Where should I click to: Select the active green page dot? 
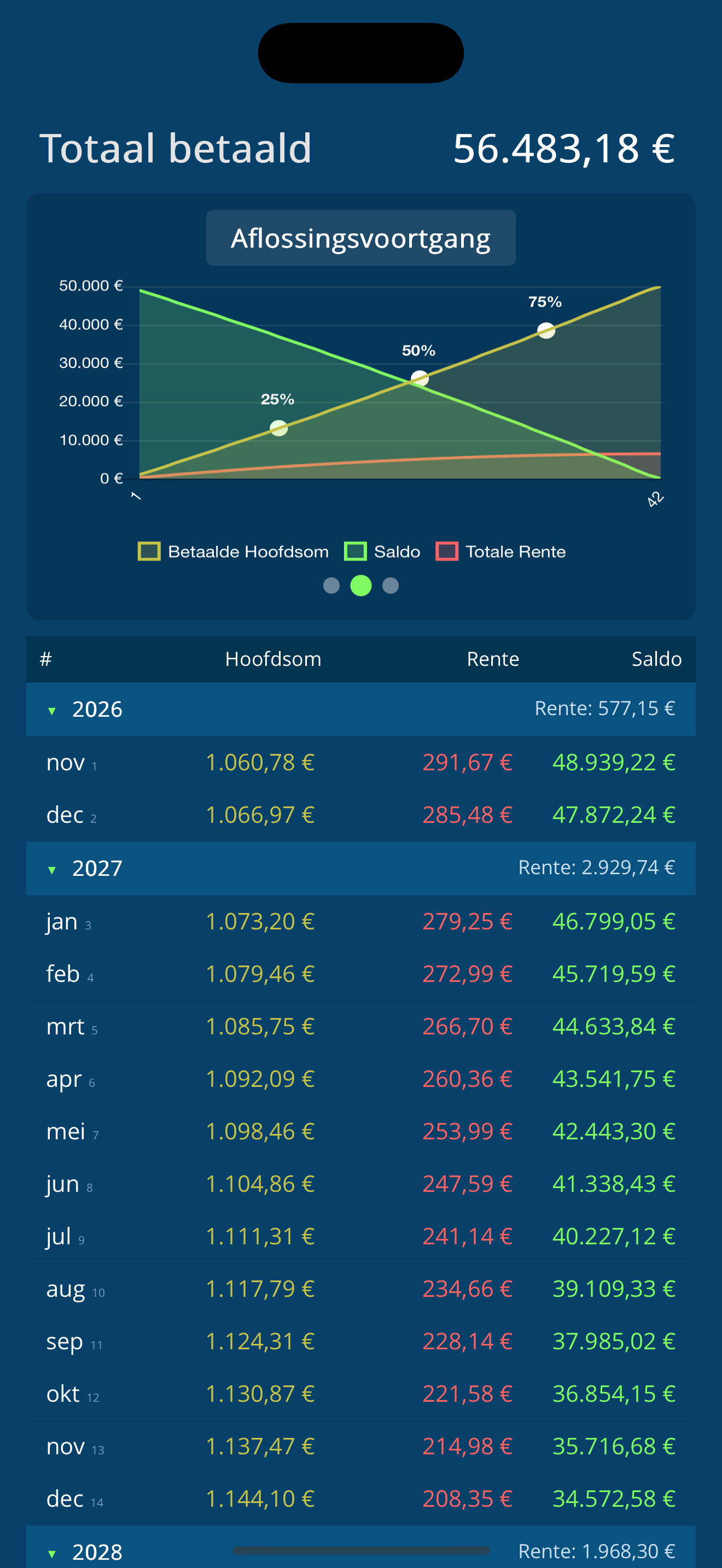361,586
